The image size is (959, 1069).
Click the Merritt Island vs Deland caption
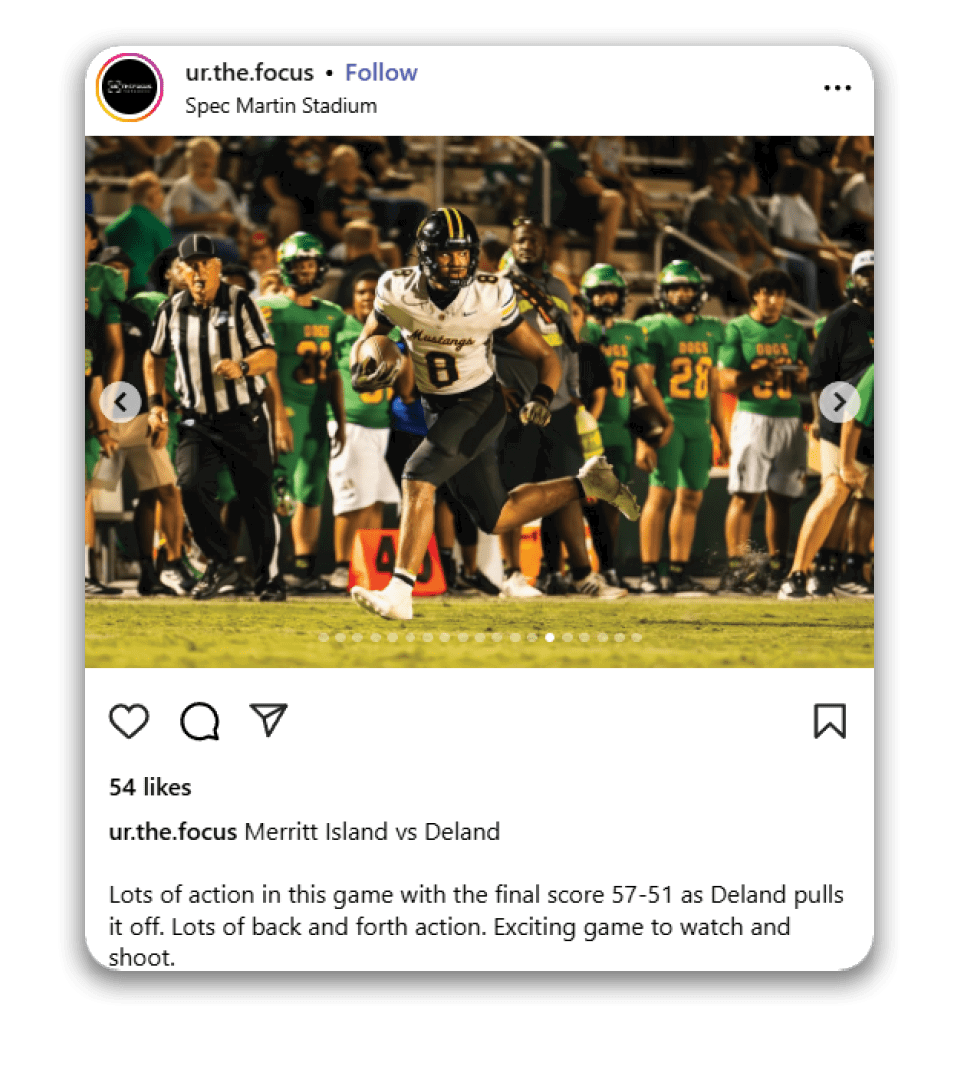(372, 832)
